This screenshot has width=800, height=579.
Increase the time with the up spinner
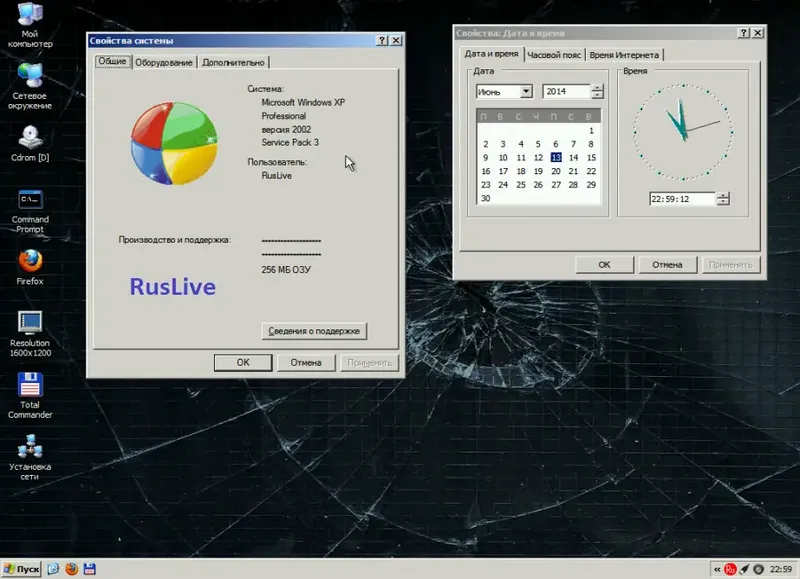coord(723,195)
